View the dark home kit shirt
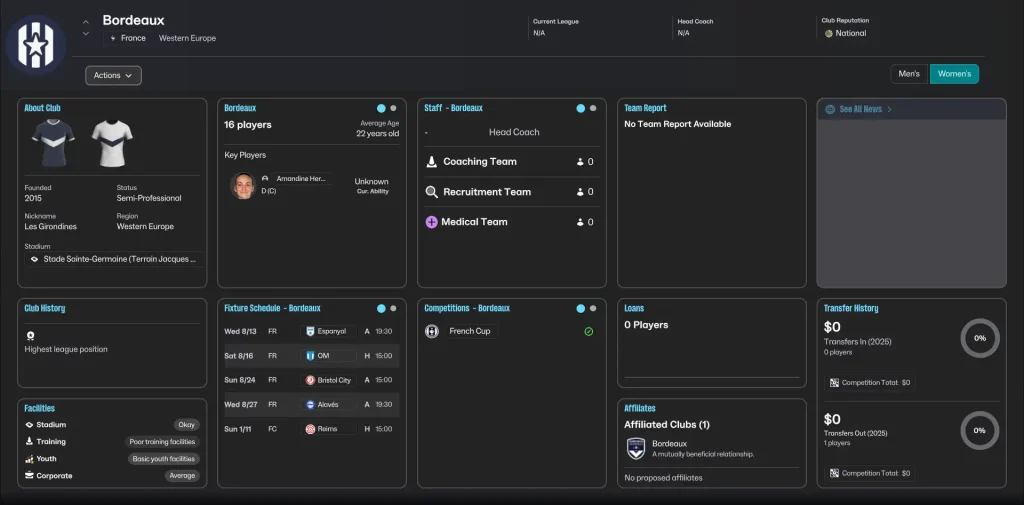Image resolution: width=1024 pixels, height=505 pixels. tap(53, 143)
